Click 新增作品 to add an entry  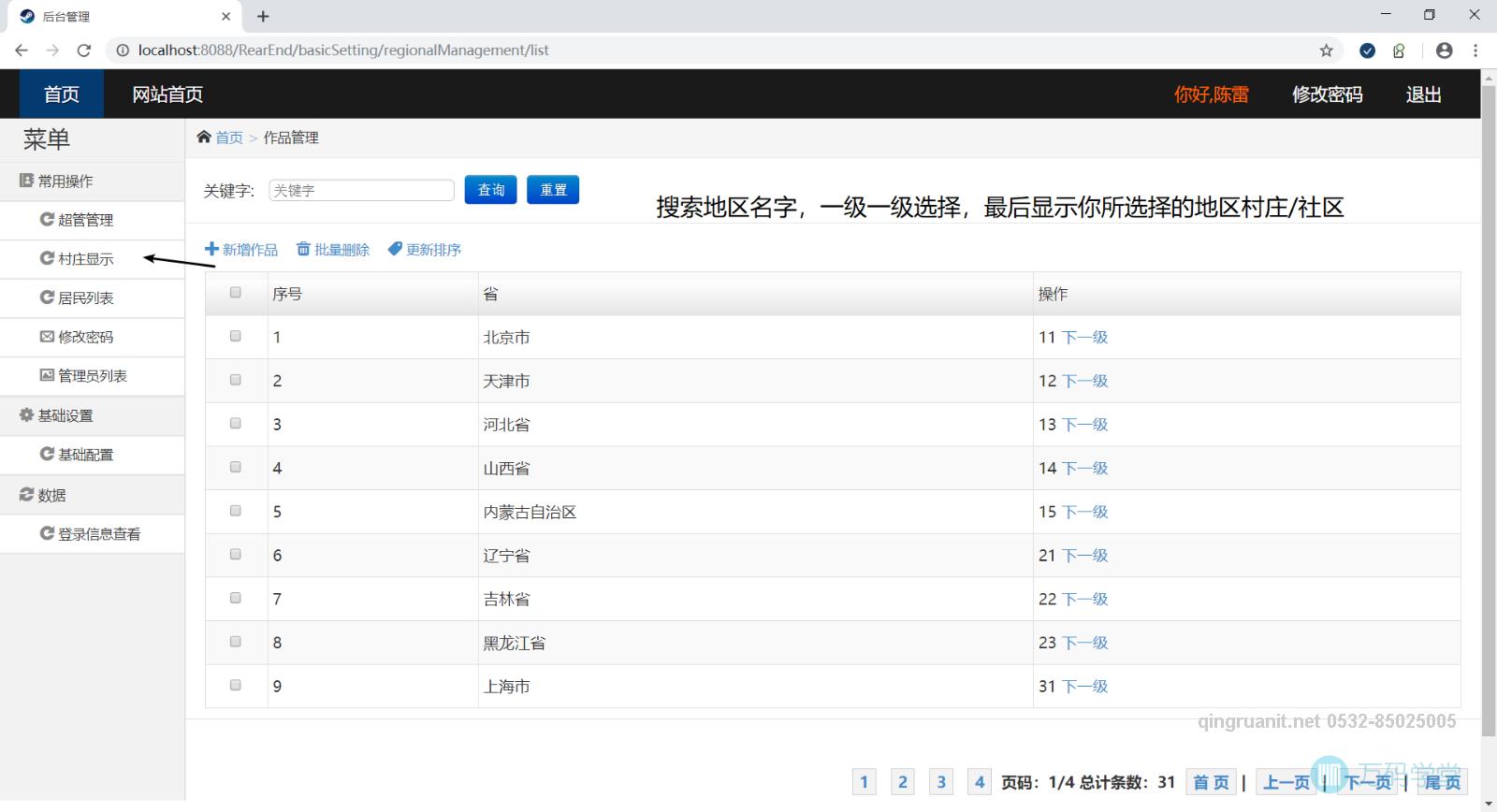250,250
